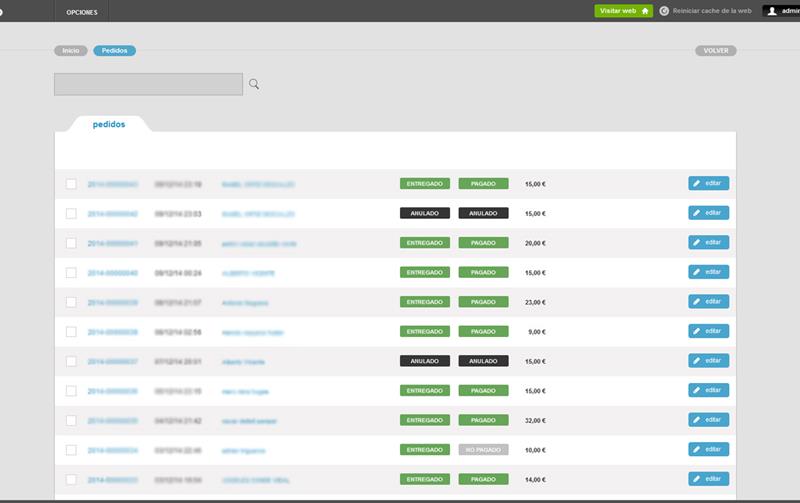Screen dimensions: 800x503
Task: Tick checkbox for the 9,00 € order
Action: (71, 331)
